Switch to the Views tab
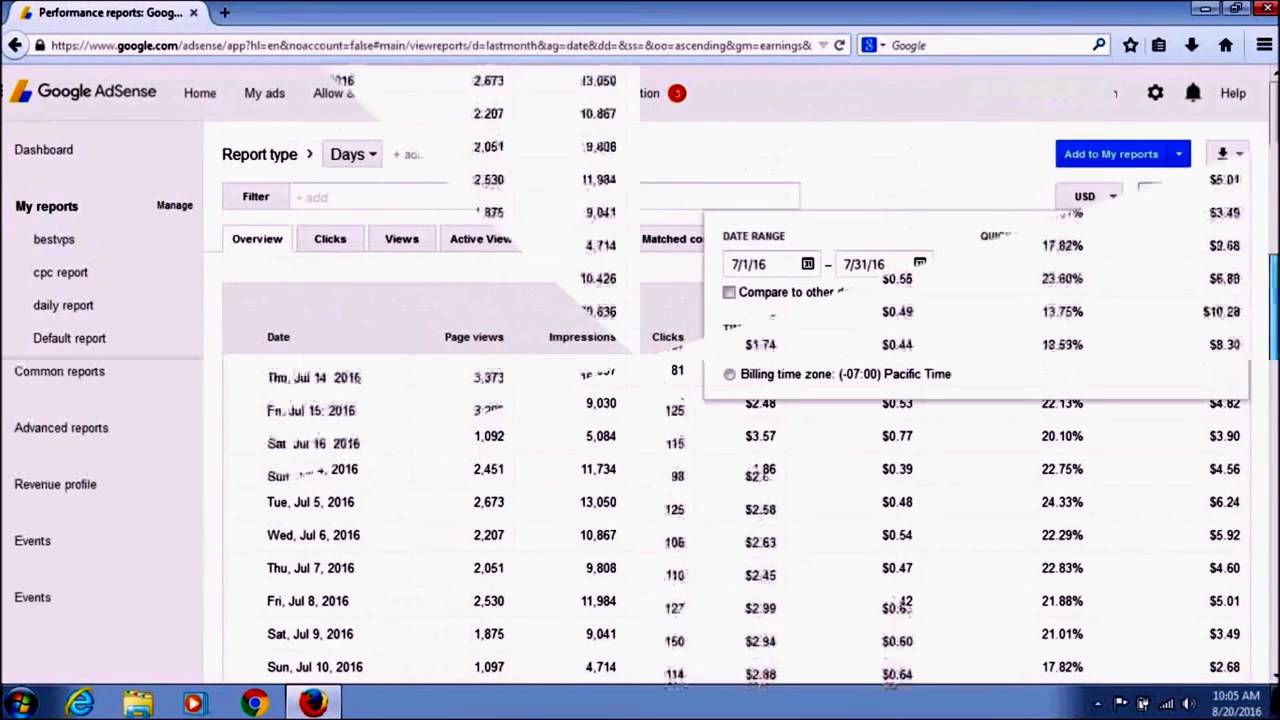Viewport: 1280px width, 720px height. click(402, 239)
